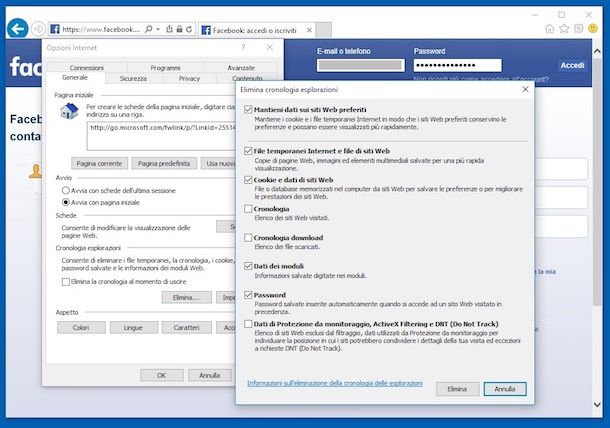Switch to the Programmi tab
The width and height of the screenshot is (610, 428).
click(165, 68)
